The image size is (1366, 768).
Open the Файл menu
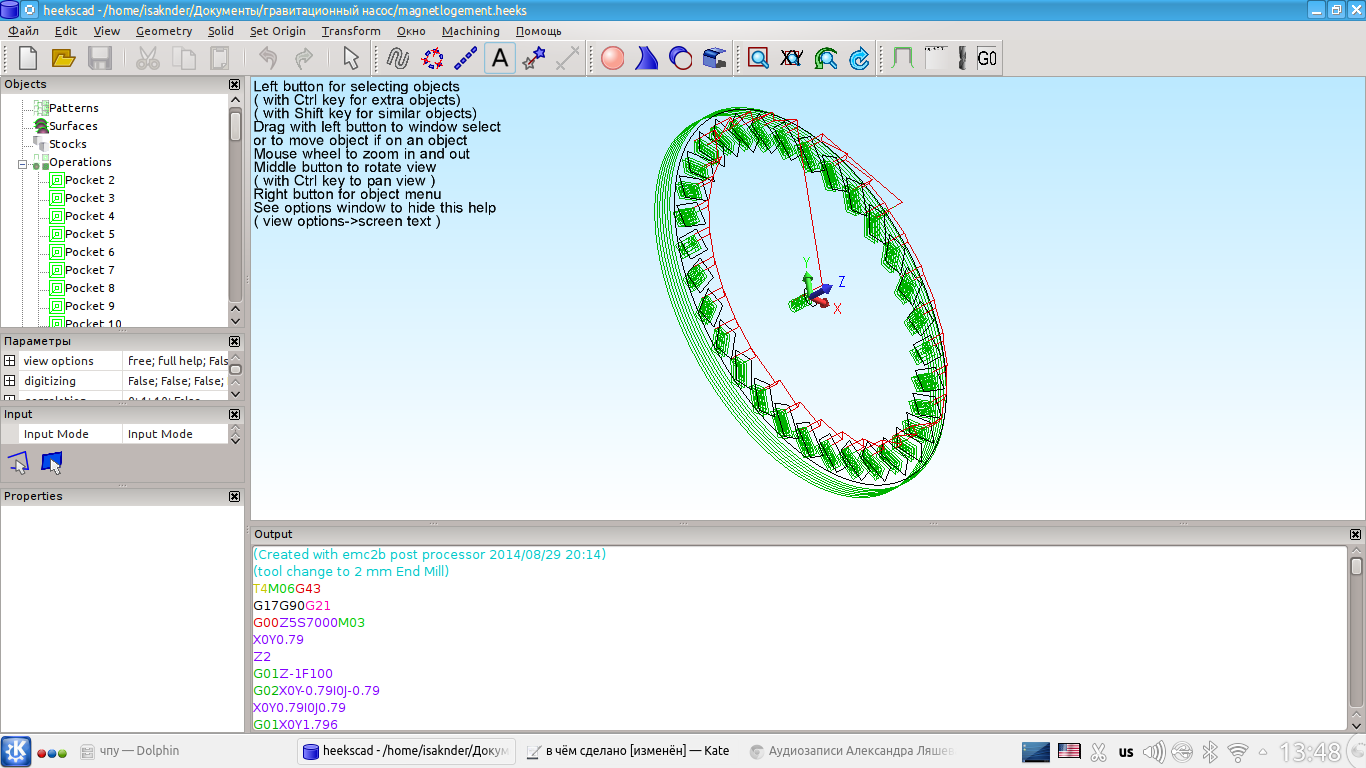(23, 31)
